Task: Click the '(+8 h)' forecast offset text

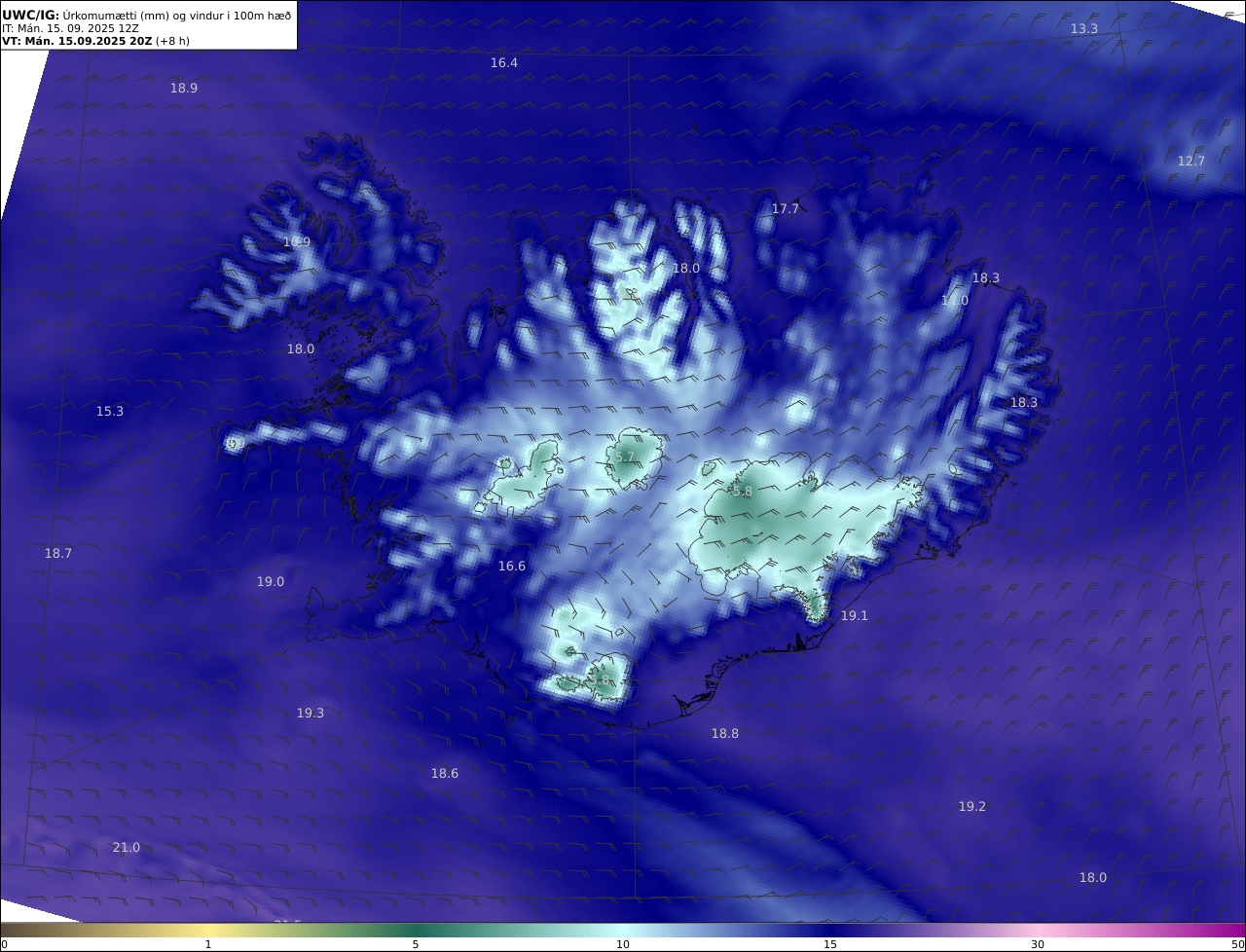Action: click(172, 41)
